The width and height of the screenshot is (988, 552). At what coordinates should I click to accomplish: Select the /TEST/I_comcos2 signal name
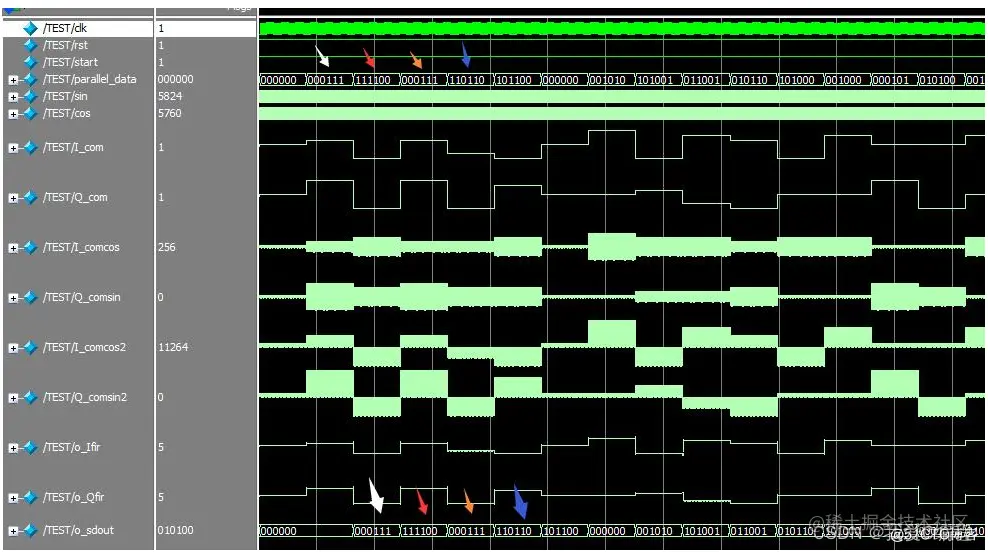pyautogui.click(x=84, y=347)
